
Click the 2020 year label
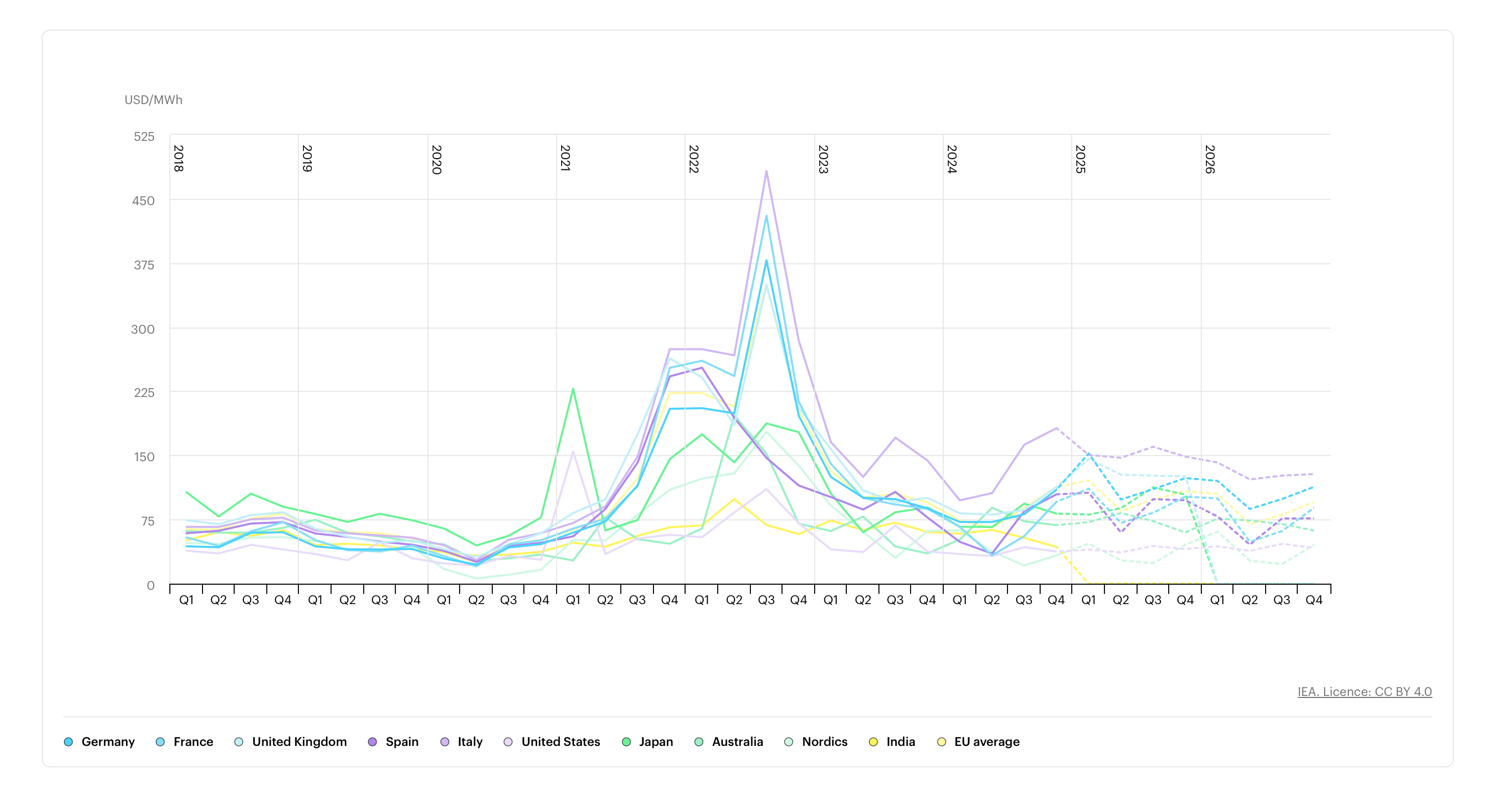436,160
